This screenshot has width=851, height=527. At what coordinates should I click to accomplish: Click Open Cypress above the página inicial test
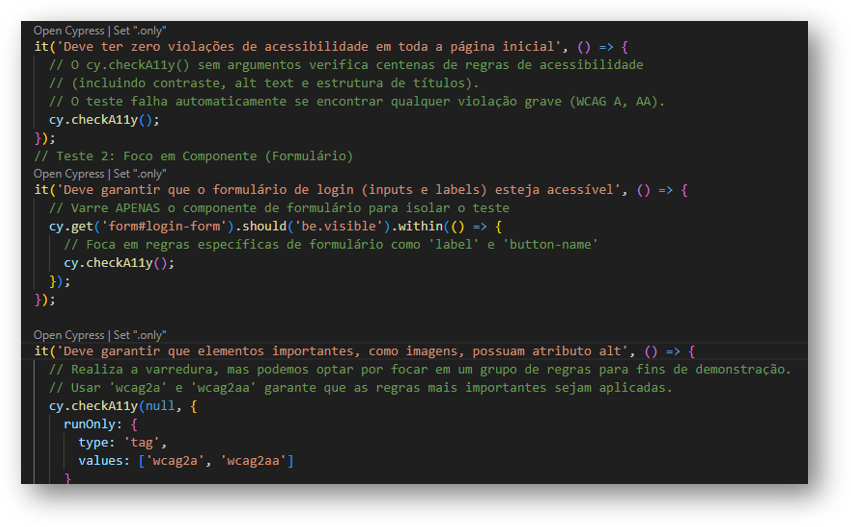(x=68, y=31)
